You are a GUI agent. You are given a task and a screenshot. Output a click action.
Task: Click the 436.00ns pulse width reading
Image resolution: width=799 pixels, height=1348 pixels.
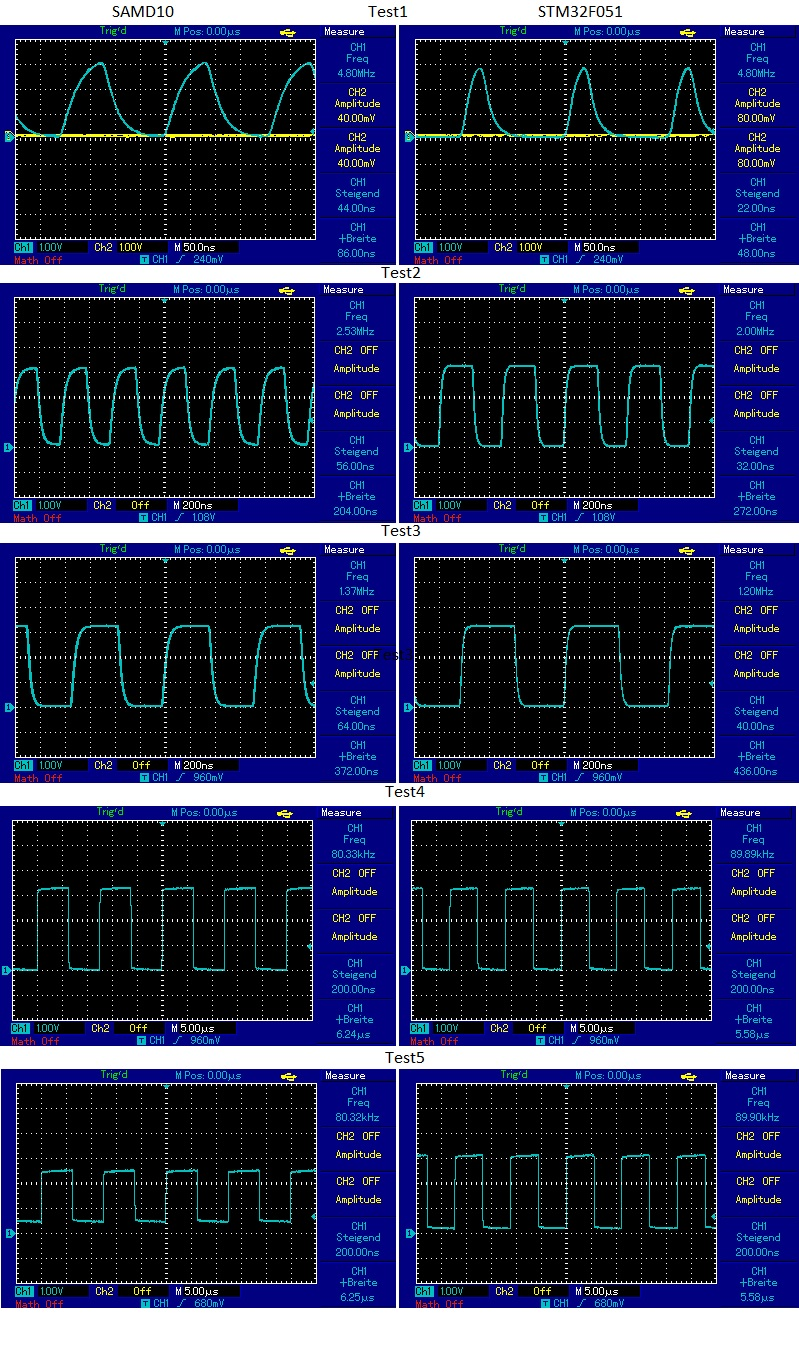[756, 771]
